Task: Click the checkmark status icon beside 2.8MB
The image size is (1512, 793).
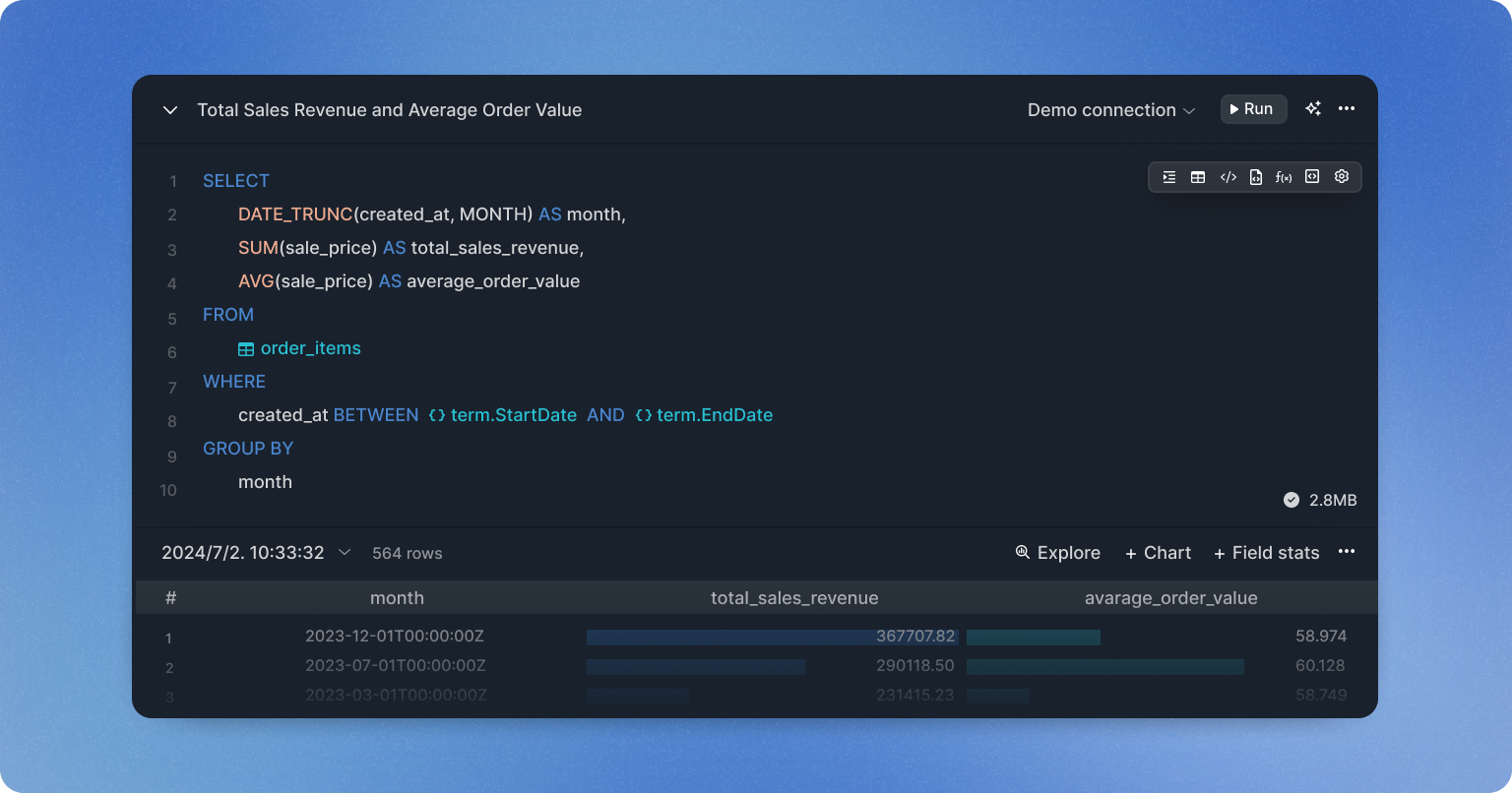Action: 1291,500
